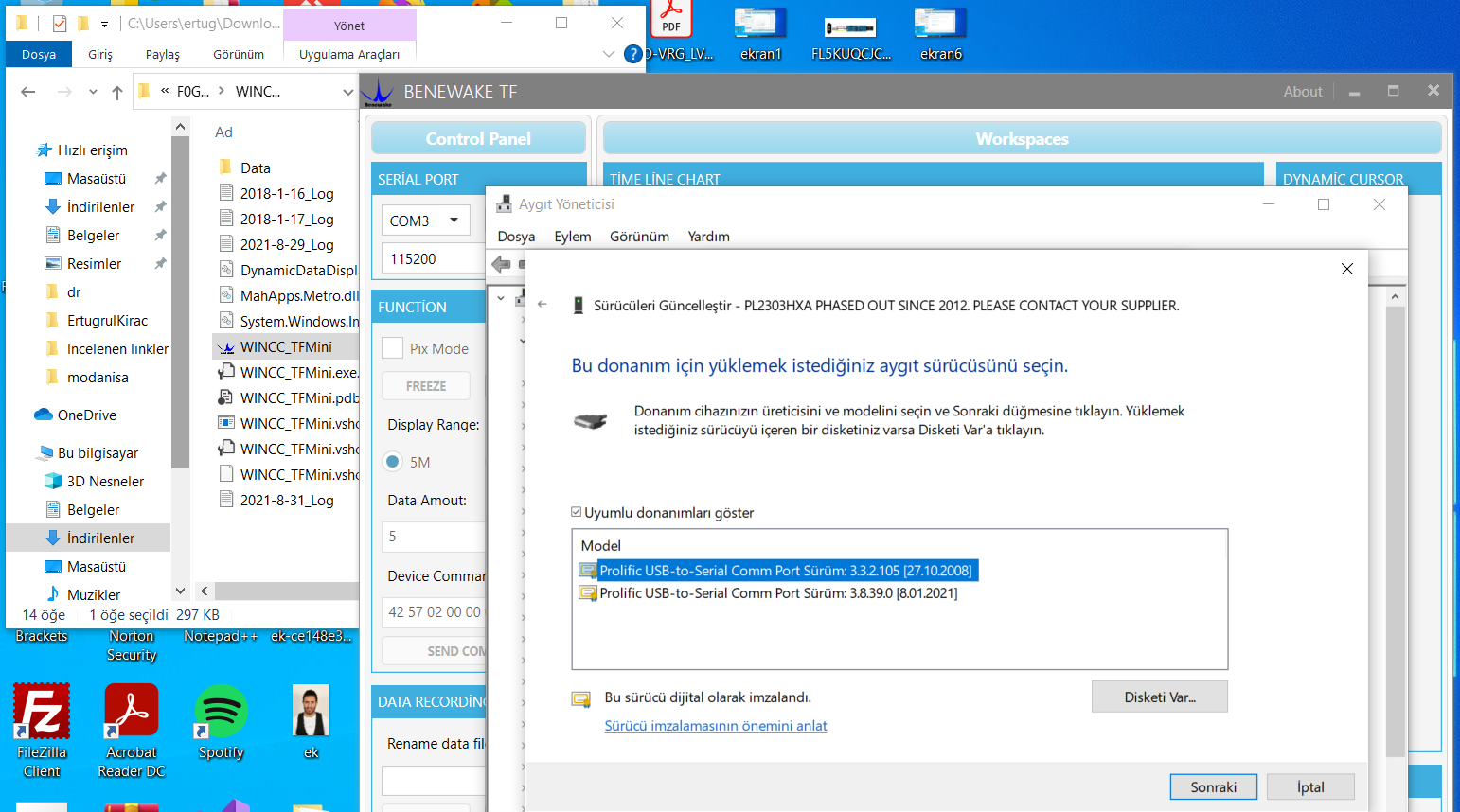Screen dimensions: 1460x812
Task: Collapse the Device Manager tree root node
Action: [501, 298]
